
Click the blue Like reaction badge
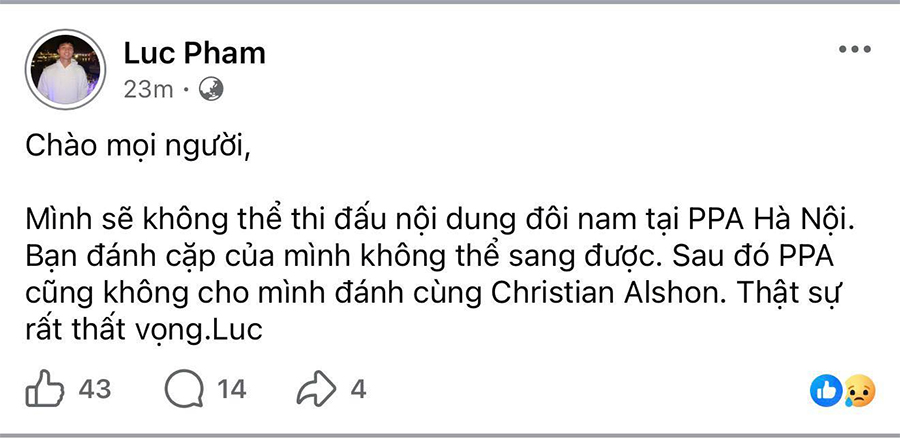pyautogui.click(x=827, y=391)
